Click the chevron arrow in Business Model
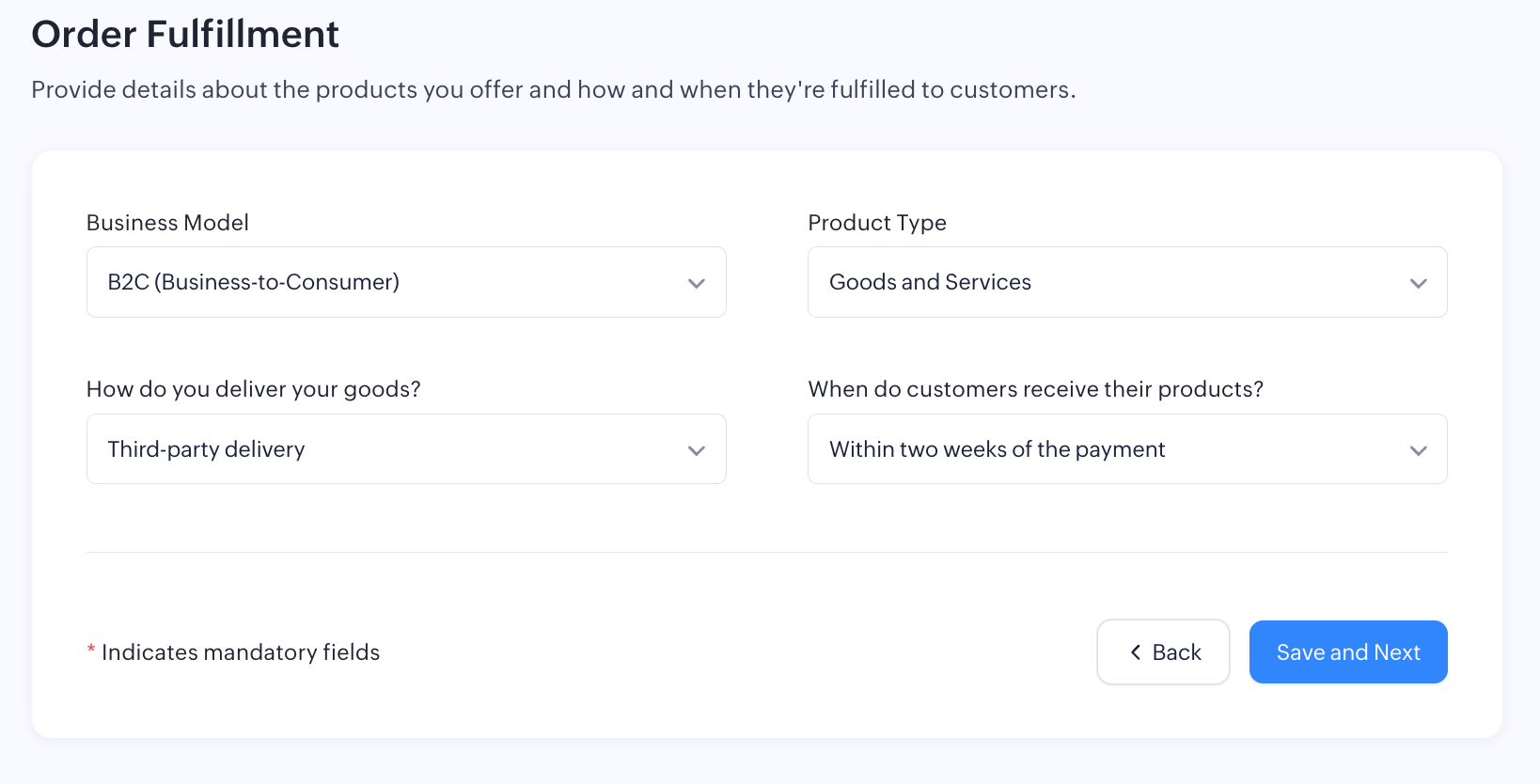This screenshot has height=784, width=1540. pos(696,283)
